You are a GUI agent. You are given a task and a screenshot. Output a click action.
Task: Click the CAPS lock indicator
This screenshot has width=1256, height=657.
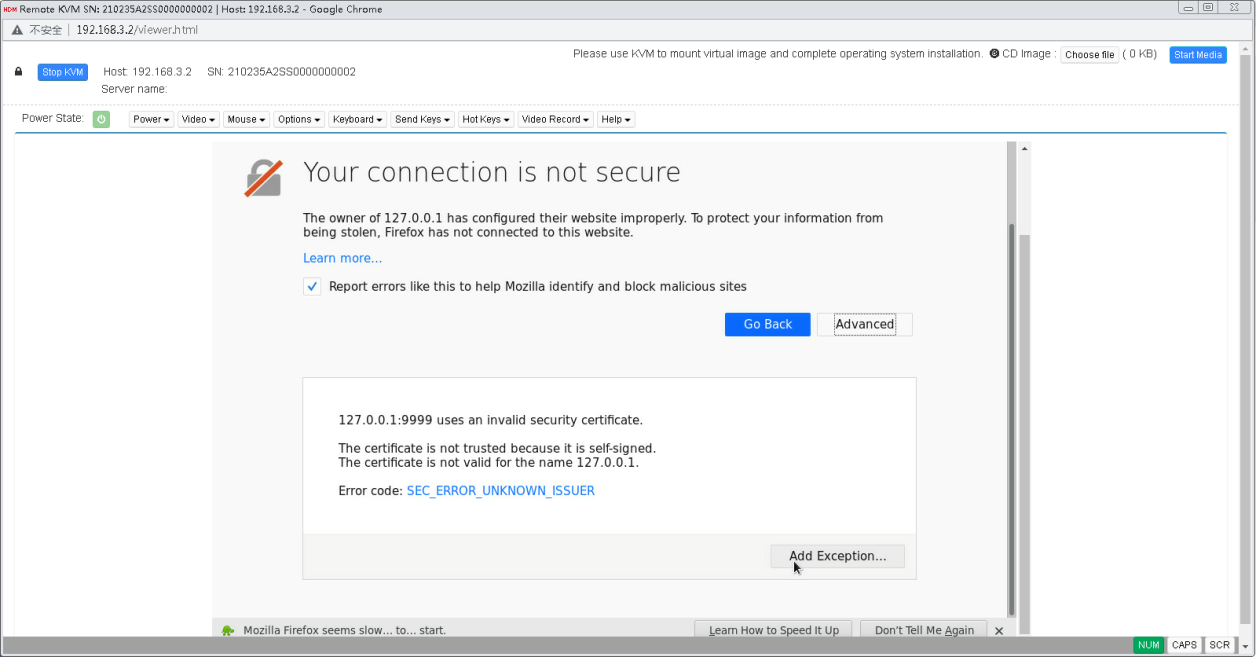pos(1184,645)
